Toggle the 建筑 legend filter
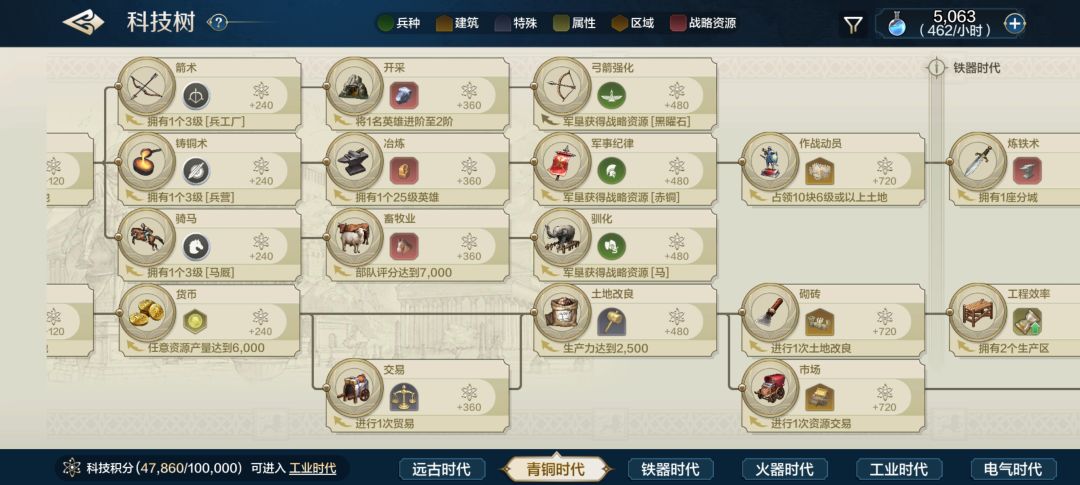 pyautogui.click(x=457, y=23)
